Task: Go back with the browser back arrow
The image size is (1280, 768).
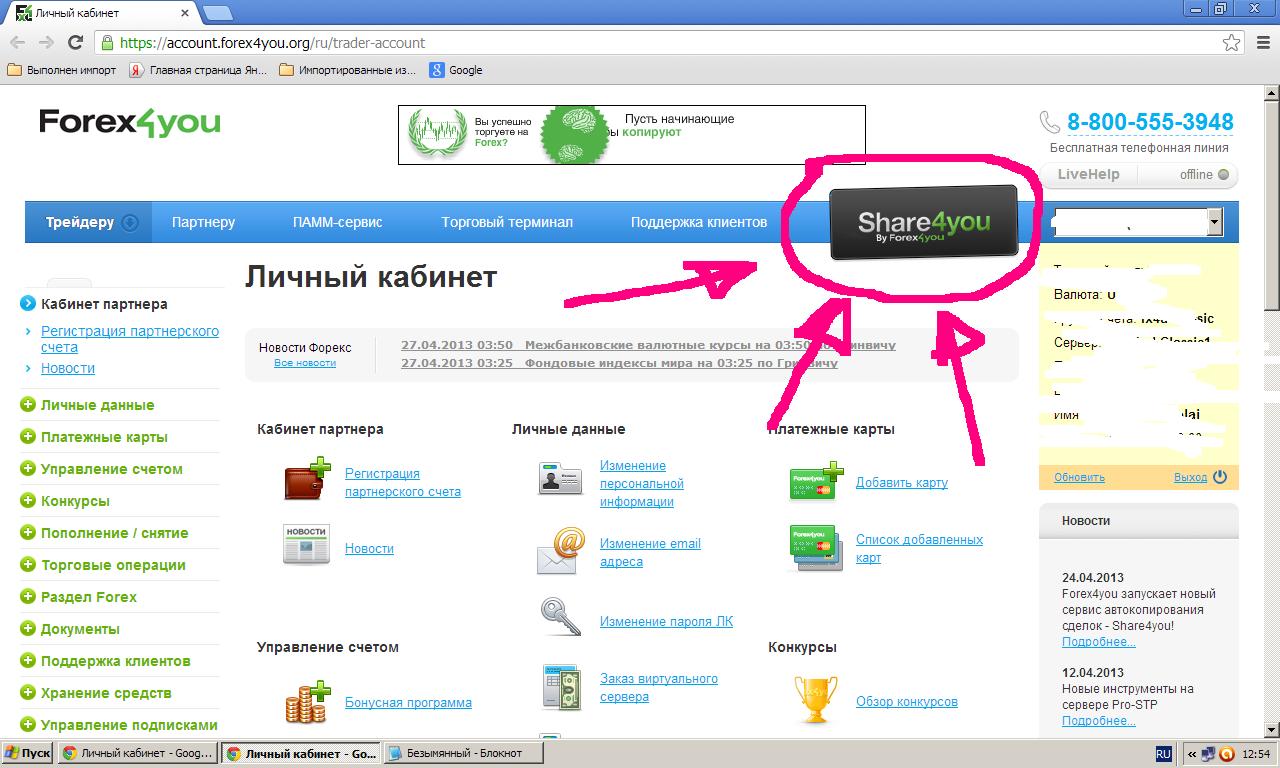Action: pyautogui.click(x=17, y=43)
